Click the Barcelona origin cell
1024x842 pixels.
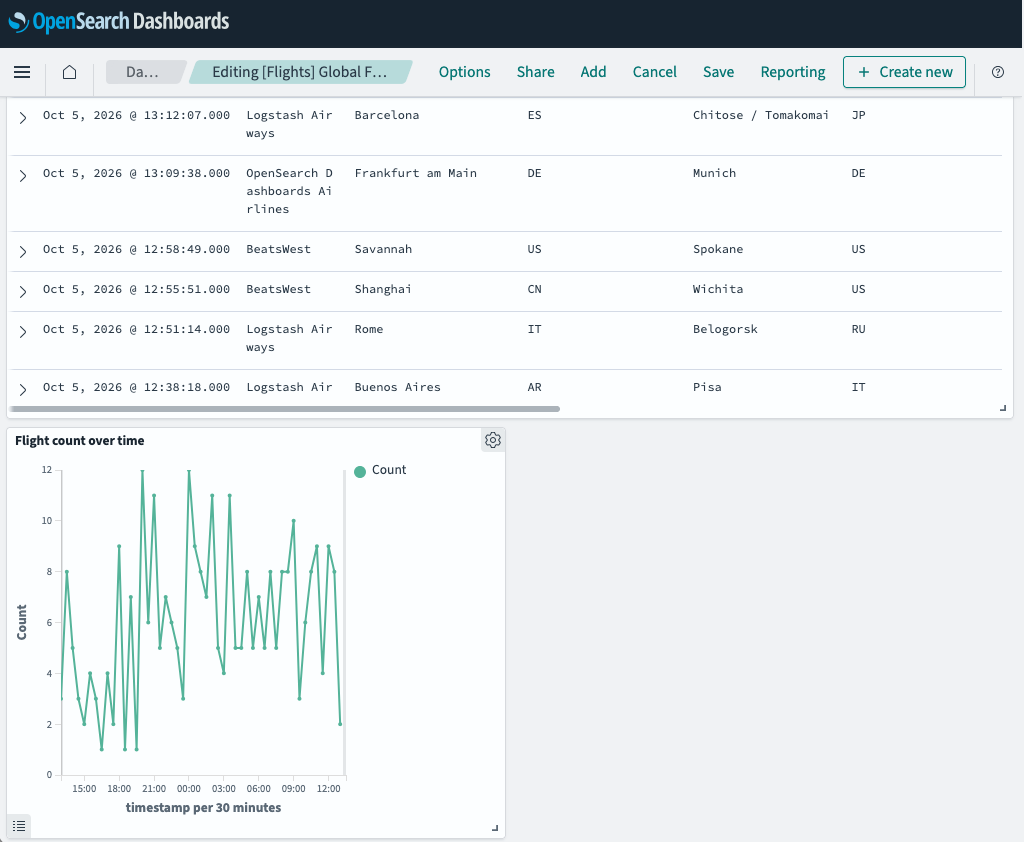[x=387, y=115]
